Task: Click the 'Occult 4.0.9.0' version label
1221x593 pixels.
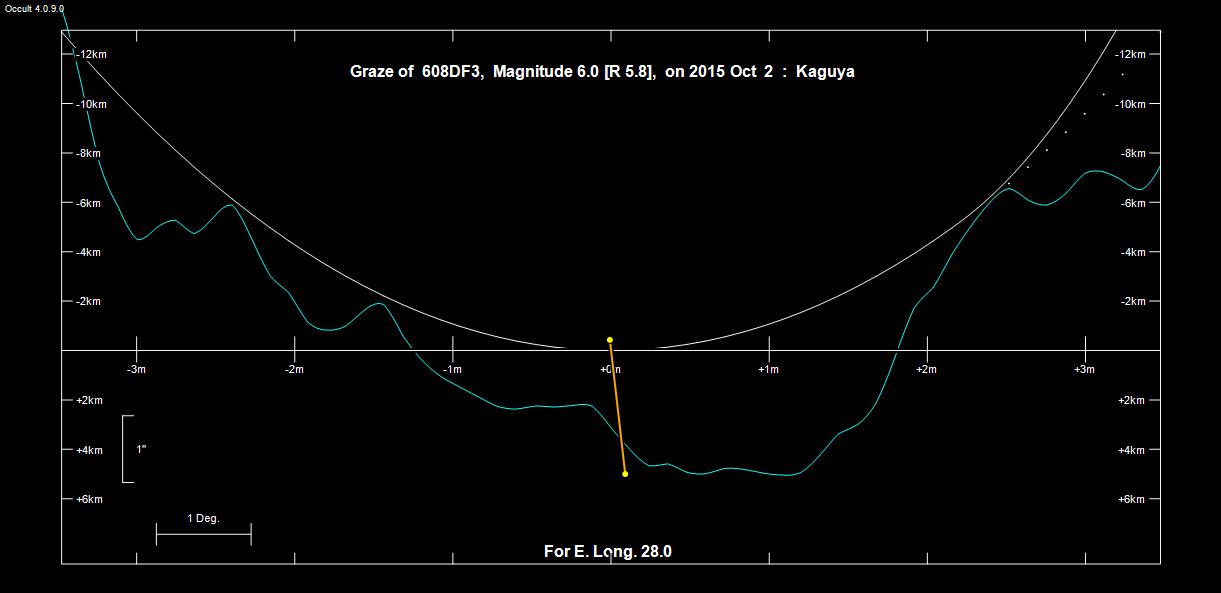Action: [x=34, y=8]
